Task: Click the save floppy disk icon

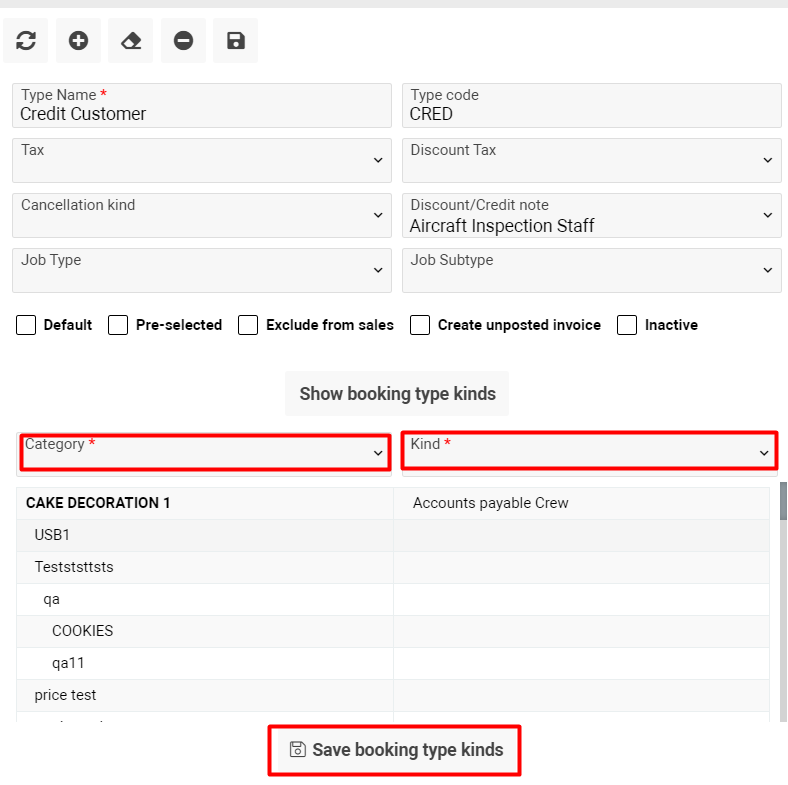Action: pos(236,41)
